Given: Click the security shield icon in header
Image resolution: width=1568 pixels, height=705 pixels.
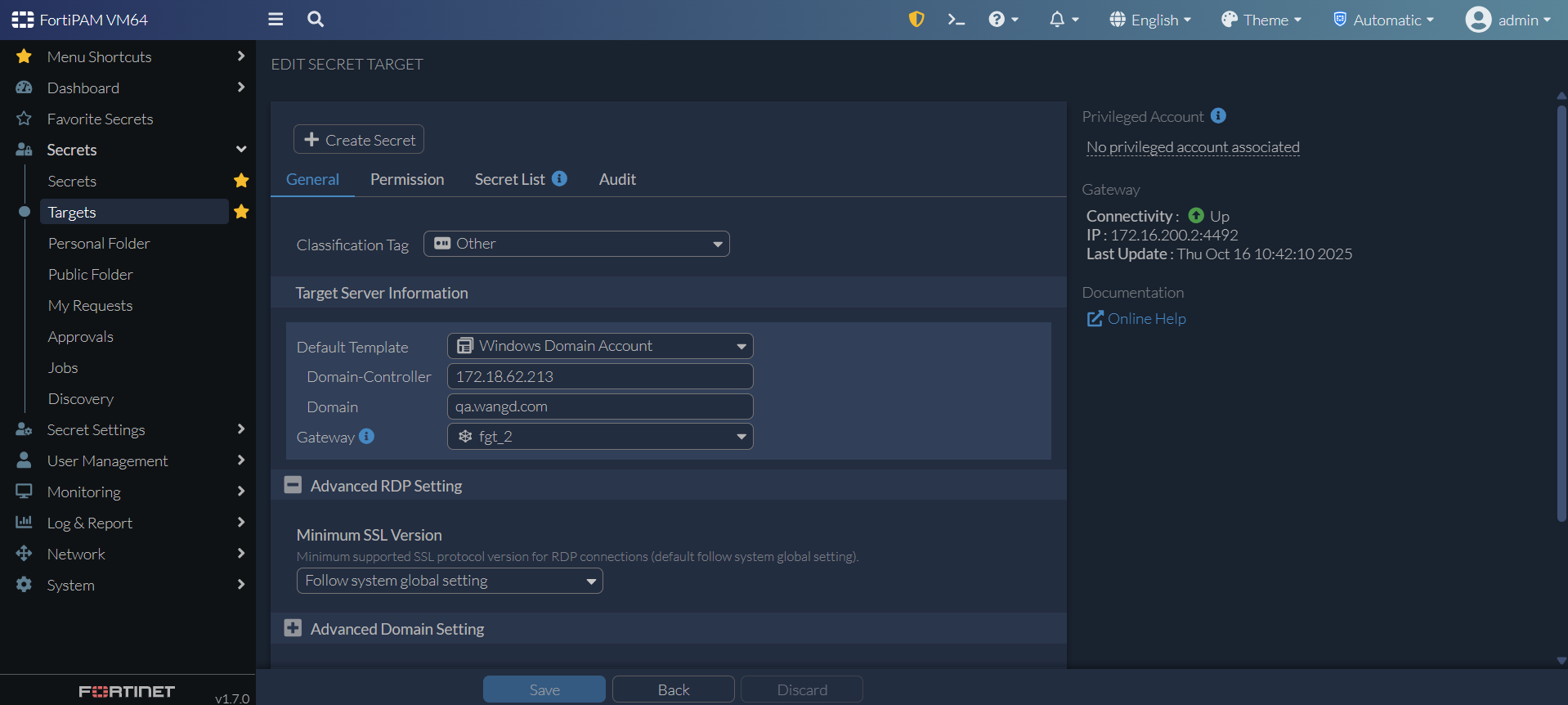Looking at the screenshot, I should 916,20.
